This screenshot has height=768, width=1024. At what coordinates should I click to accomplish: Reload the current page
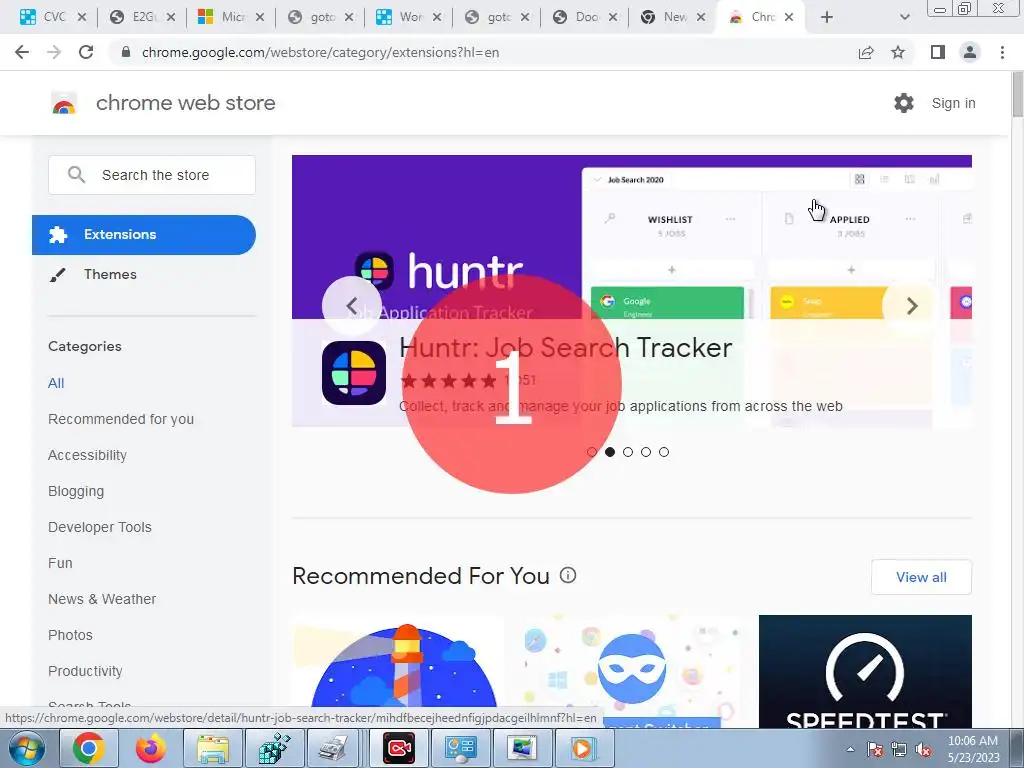tap(86, 52)
